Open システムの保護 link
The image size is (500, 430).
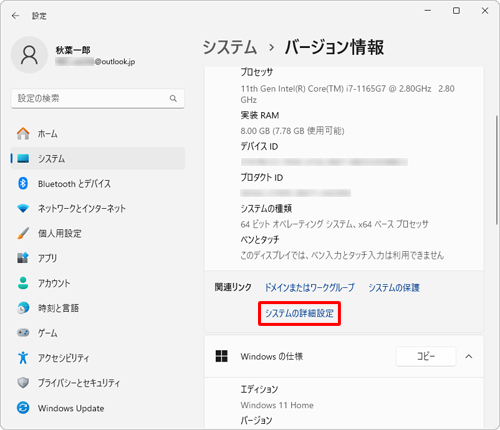[394, 287]
